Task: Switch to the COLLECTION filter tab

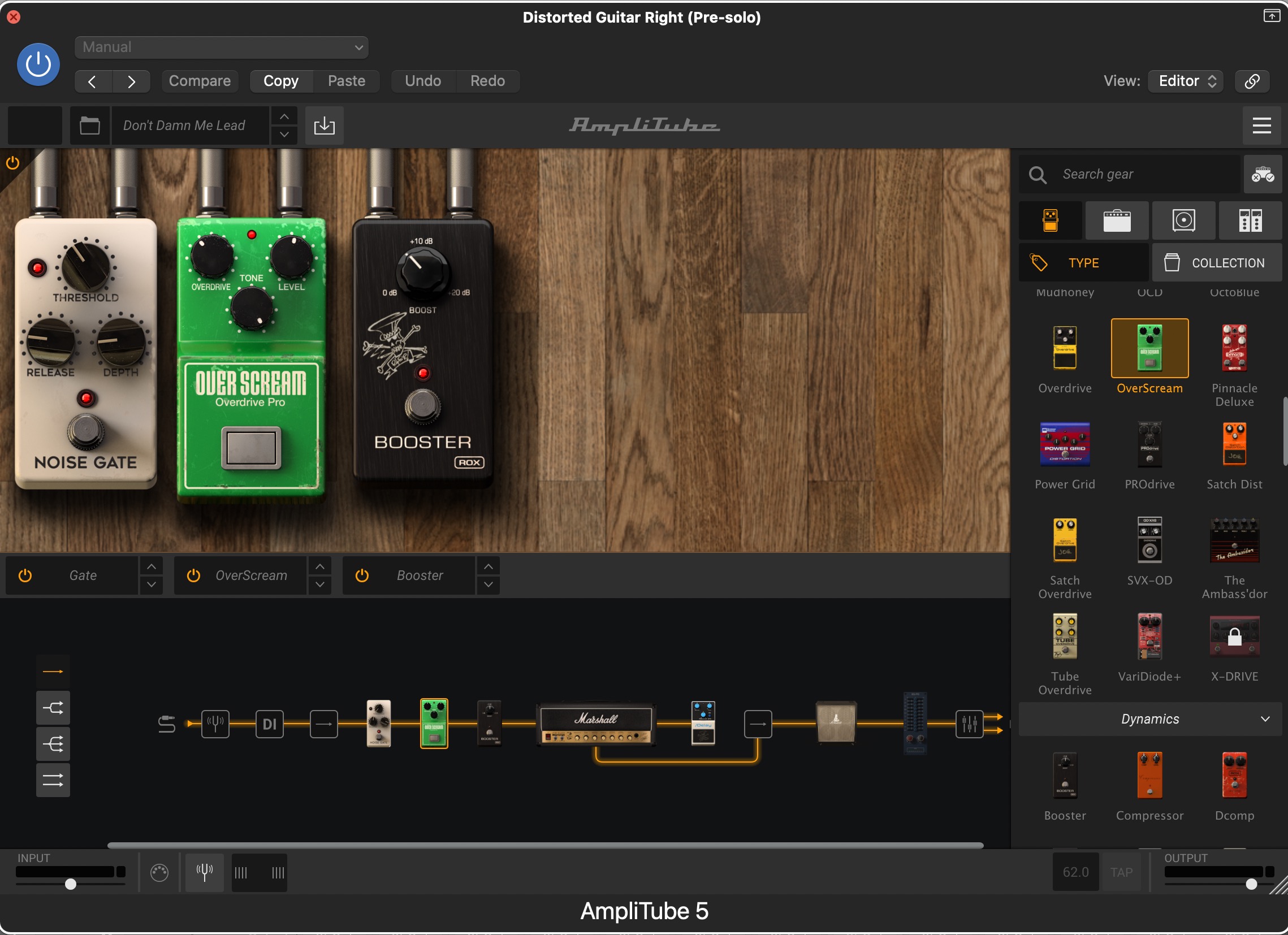Action: [x=1217, y=263]
